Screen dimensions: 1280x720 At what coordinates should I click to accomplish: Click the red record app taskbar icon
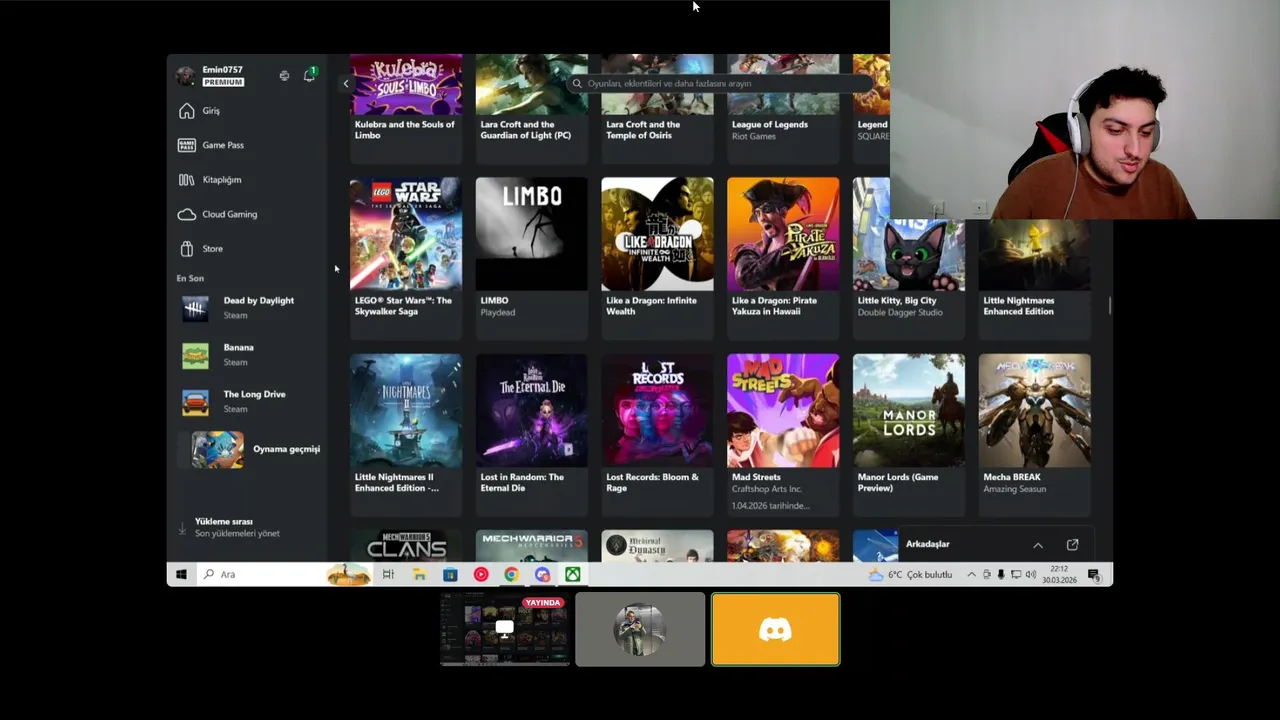coord(481,574)
